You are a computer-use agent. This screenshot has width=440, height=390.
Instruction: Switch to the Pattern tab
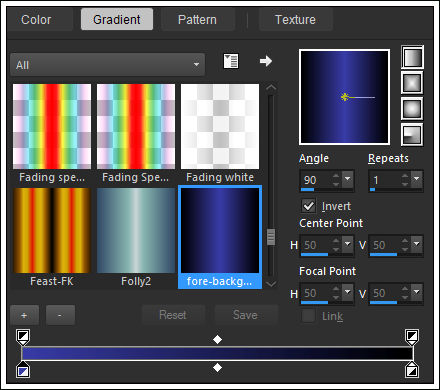pos(197,19)
